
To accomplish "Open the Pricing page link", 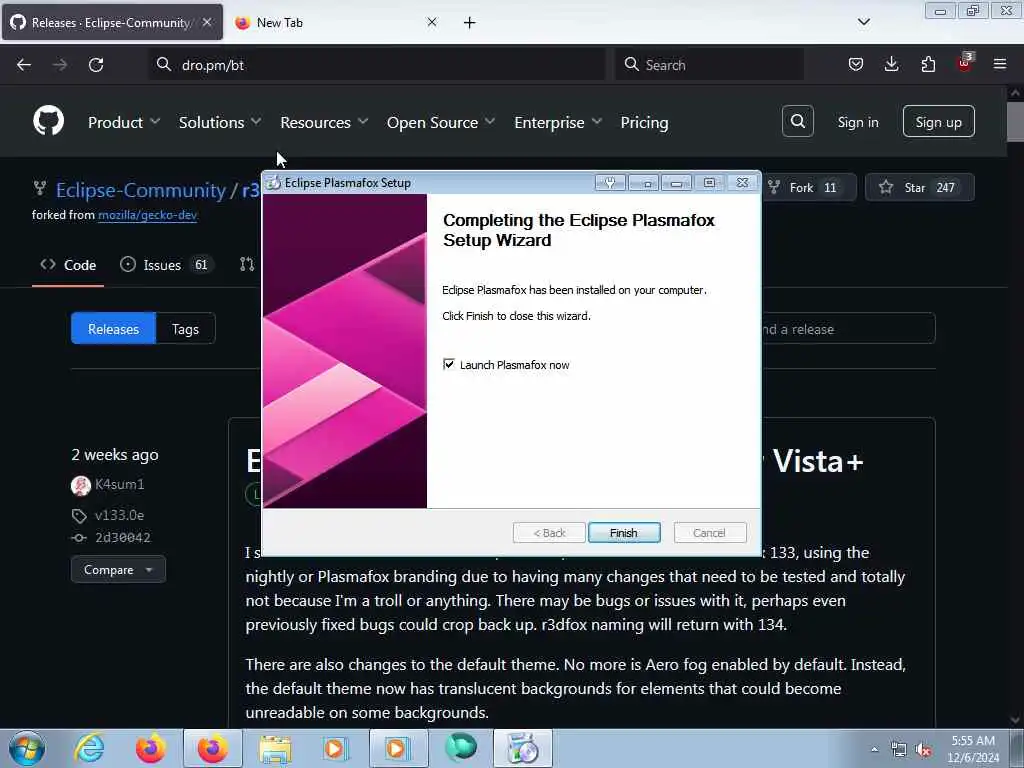I will pos(645,122).
